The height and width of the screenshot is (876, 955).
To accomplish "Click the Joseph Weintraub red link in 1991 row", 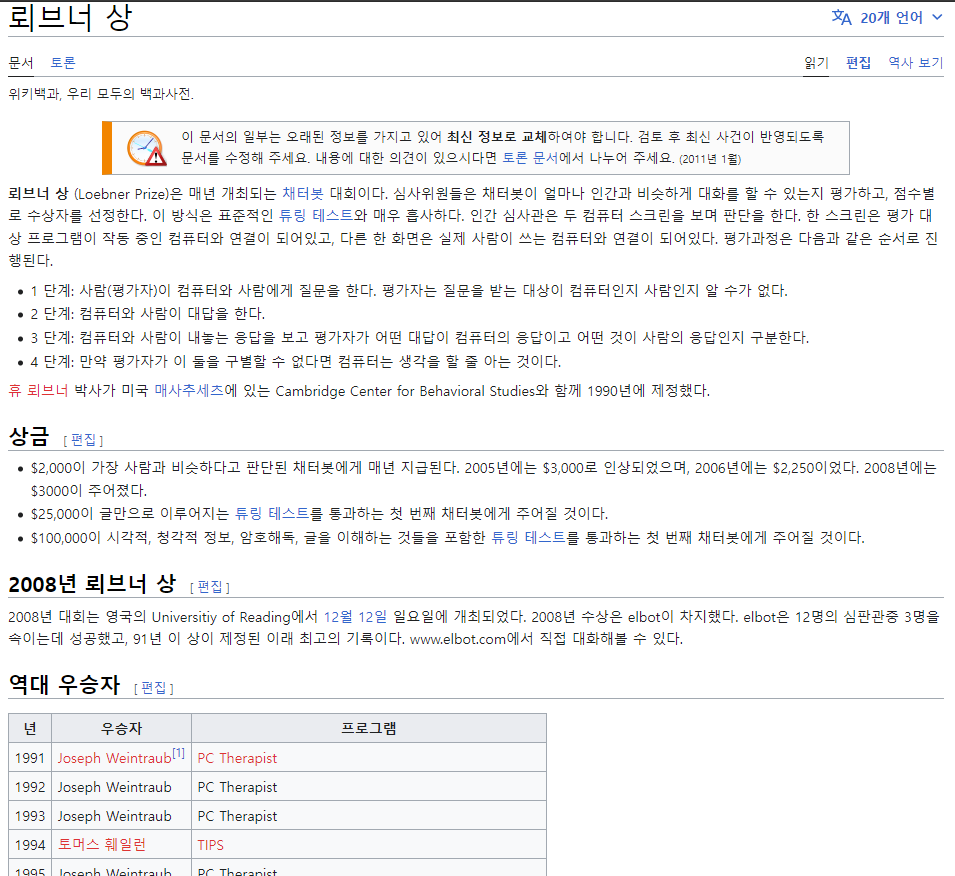I will tap(115, 758).
